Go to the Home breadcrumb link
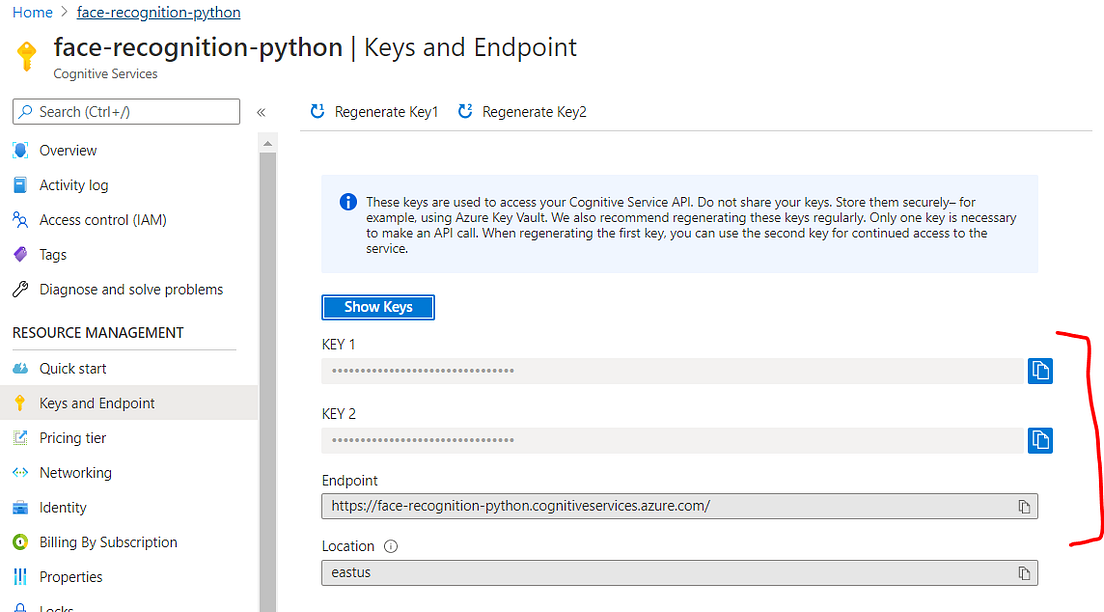This screenshot has width=1104, height=612. (32, 13)
